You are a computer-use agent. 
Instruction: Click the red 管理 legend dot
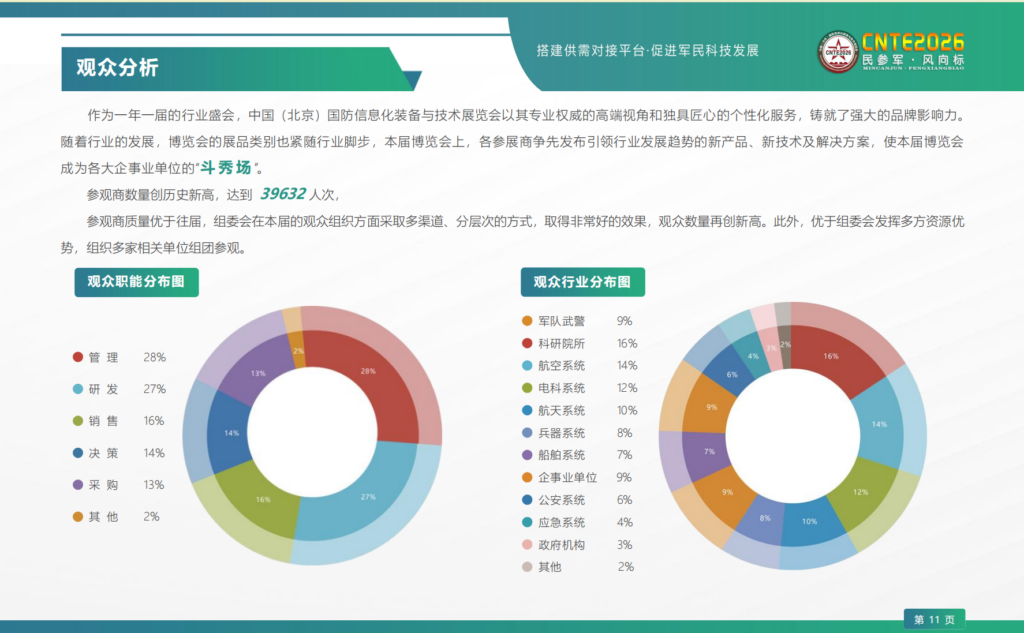click(78, 357)
